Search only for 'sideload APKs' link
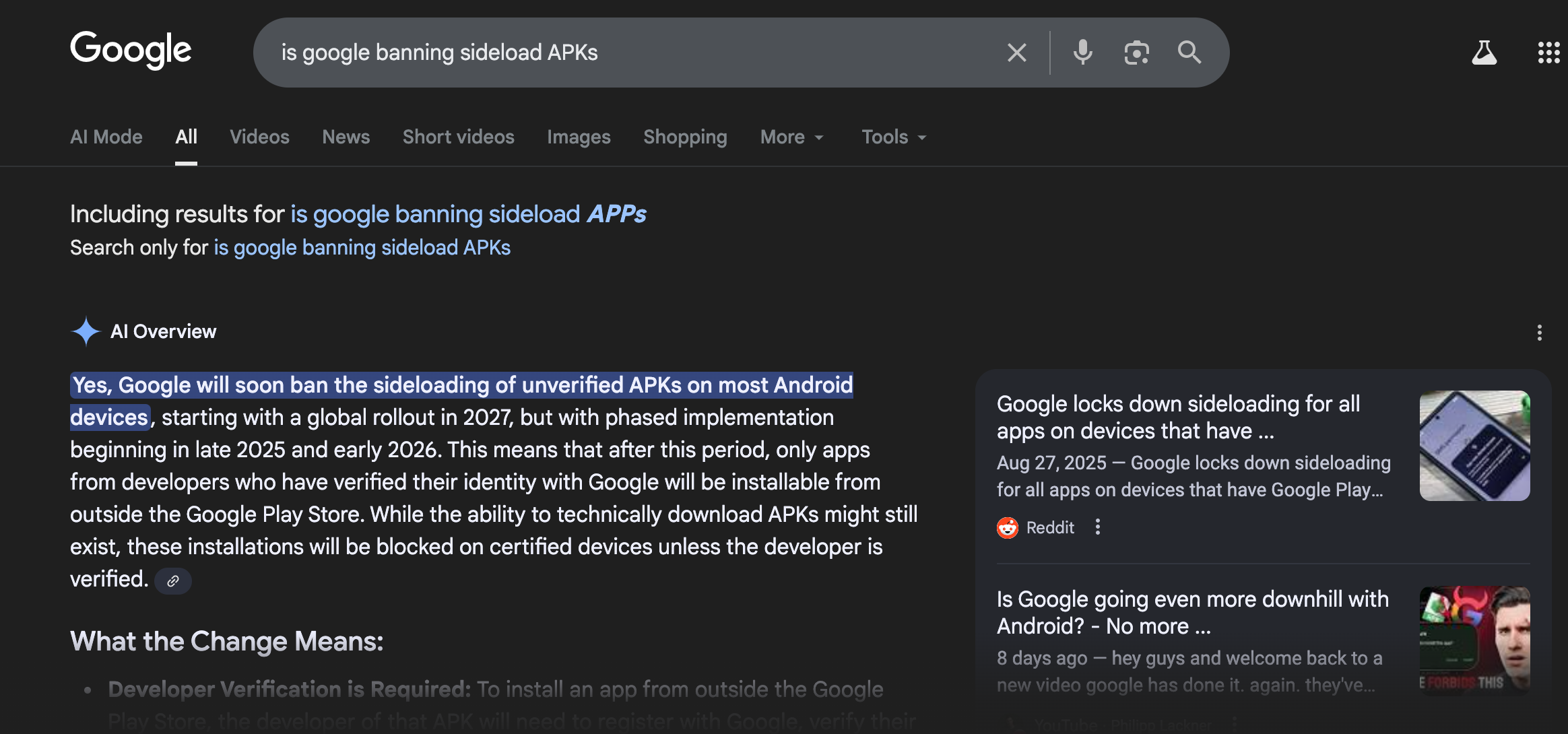The height and width of the screenshot is (734, 1568). click(x=362, y=248)
